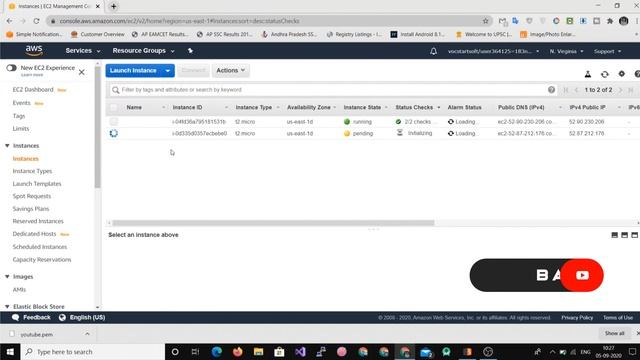Viewport: 640px width, 360px height.
Task: Open browser extensions puzzle icon
Action: [610, 21]
